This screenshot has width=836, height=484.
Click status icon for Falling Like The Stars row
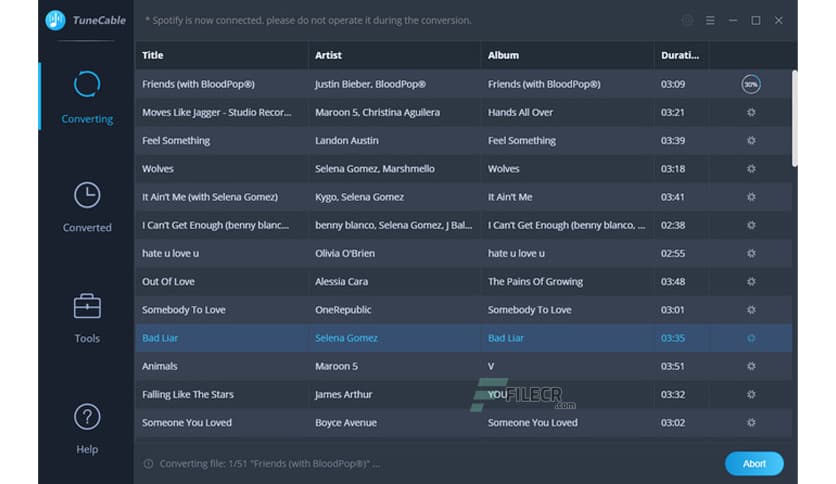751,395
